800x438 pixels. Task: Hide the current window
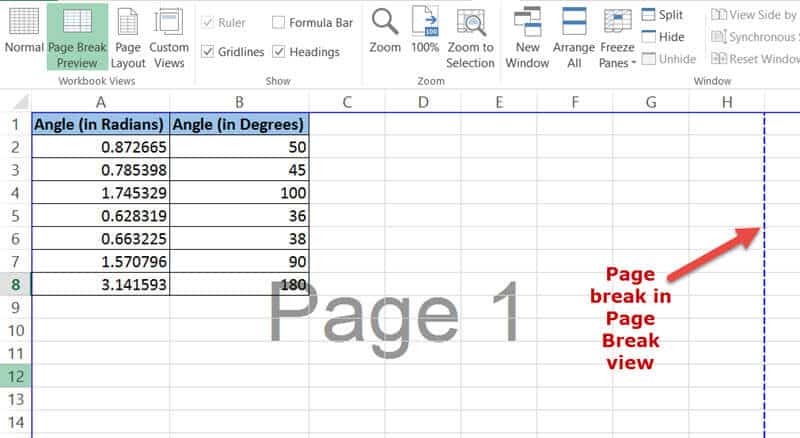[663, 37]
